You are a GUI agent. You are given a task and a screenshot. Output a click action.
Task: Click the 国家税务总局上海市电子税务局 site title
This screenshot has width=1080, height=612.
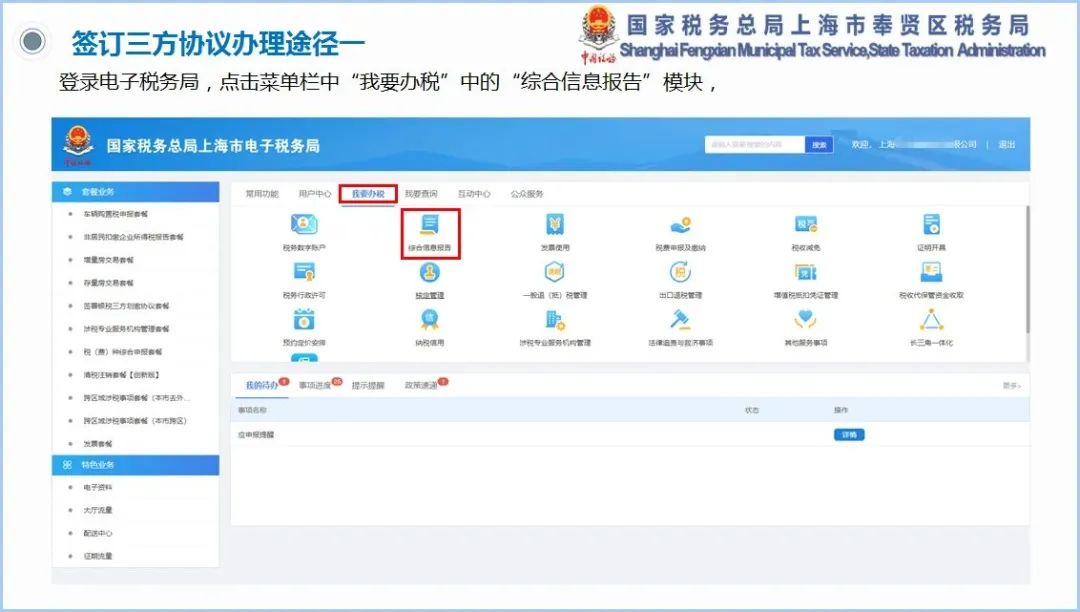coord(213,146)
